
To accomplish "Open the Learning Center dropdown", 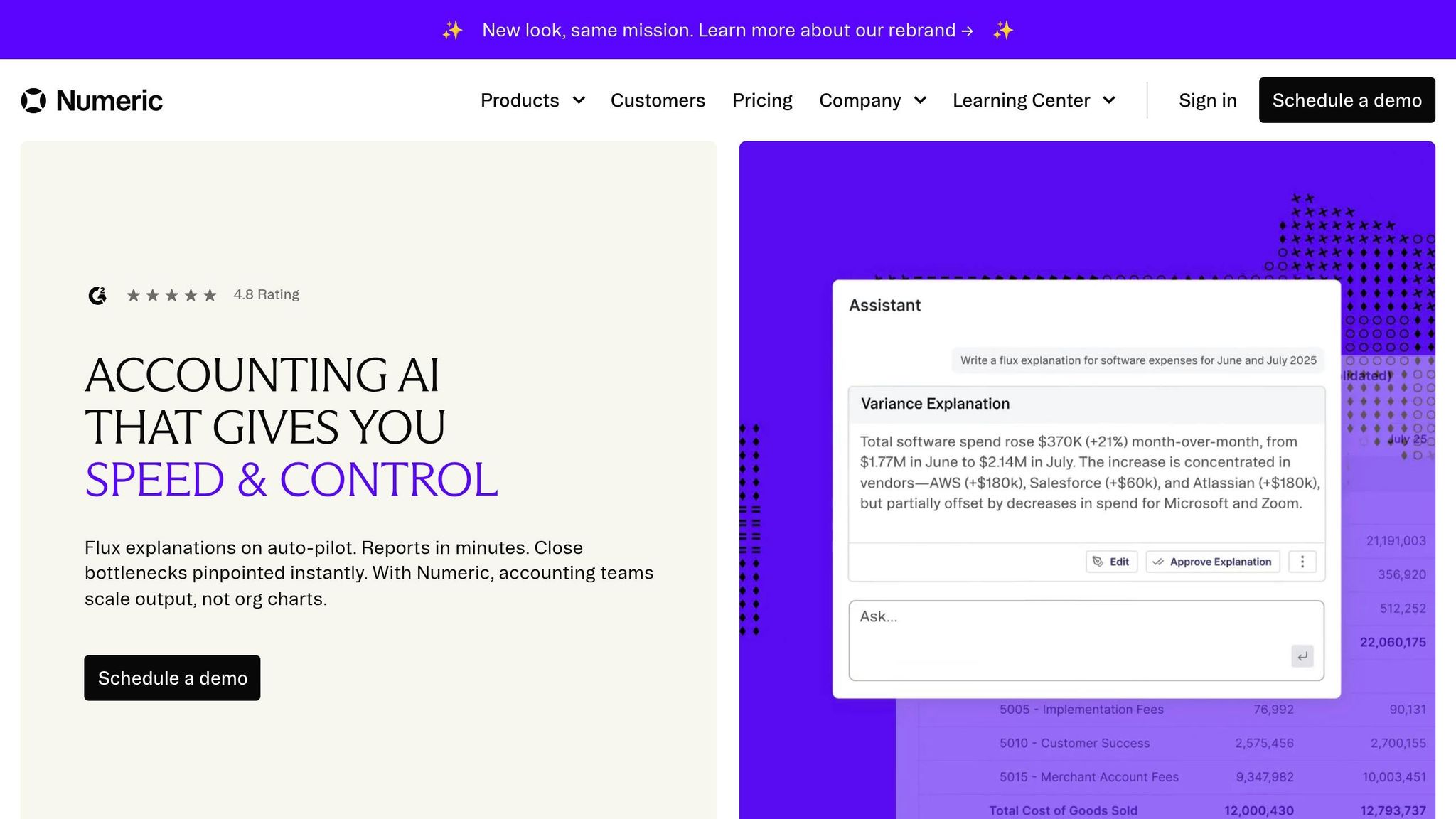I will tap(1034, 100).
